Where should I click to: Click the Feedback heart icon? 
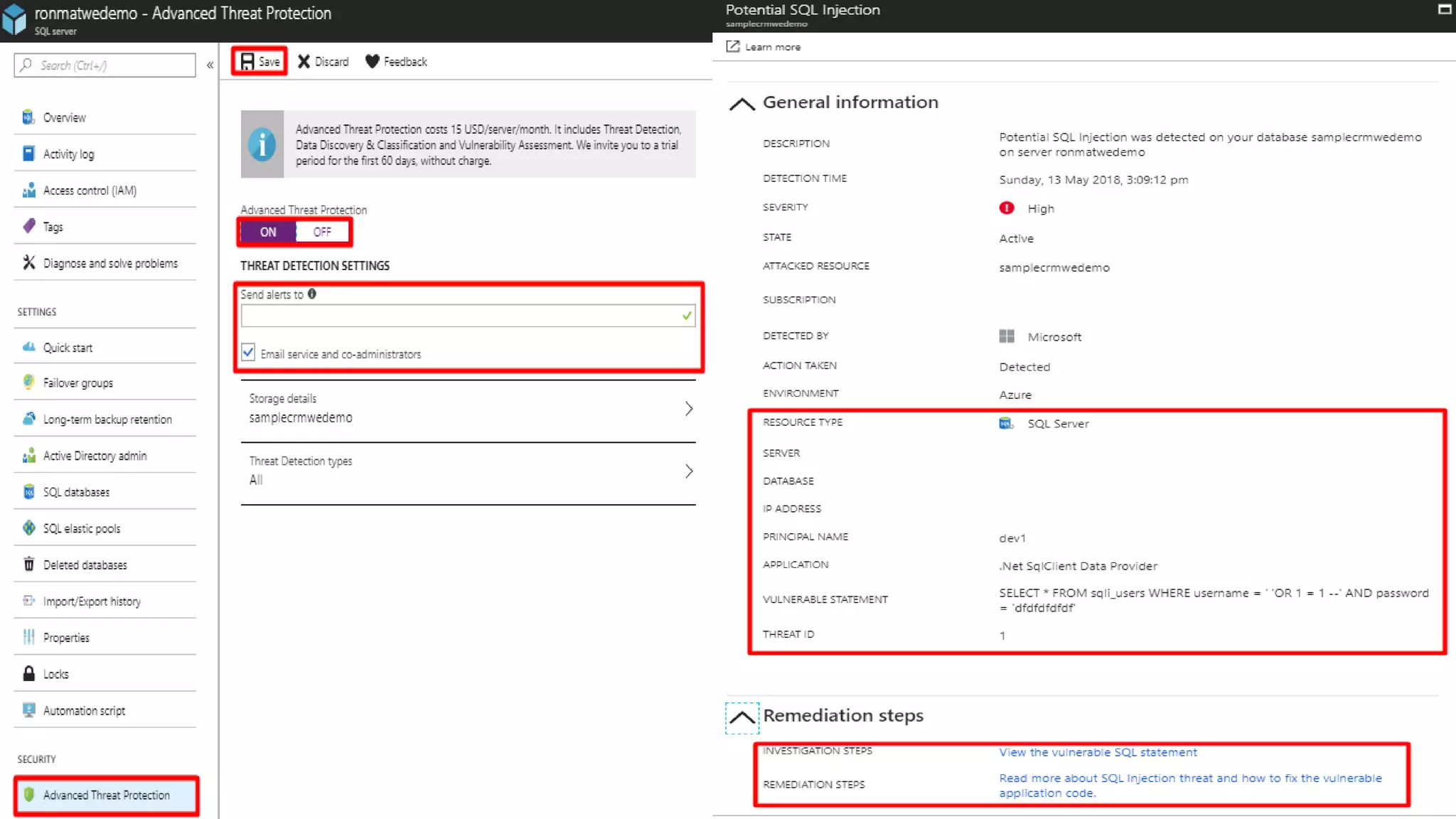point(372,62)
